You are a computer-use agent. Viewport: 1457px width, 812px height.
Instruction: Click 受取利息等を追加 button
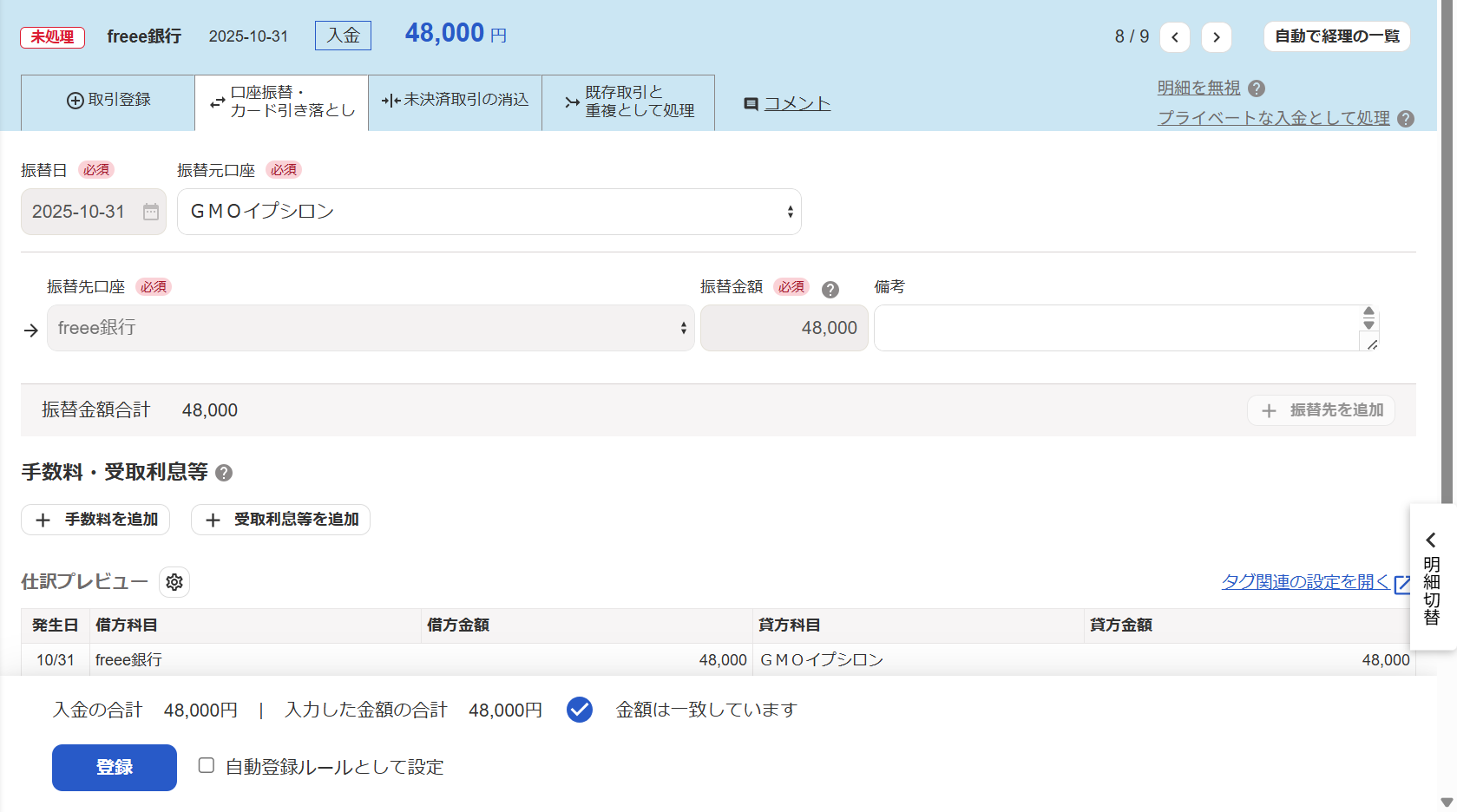pyautogui.click(x=280, y=520)
